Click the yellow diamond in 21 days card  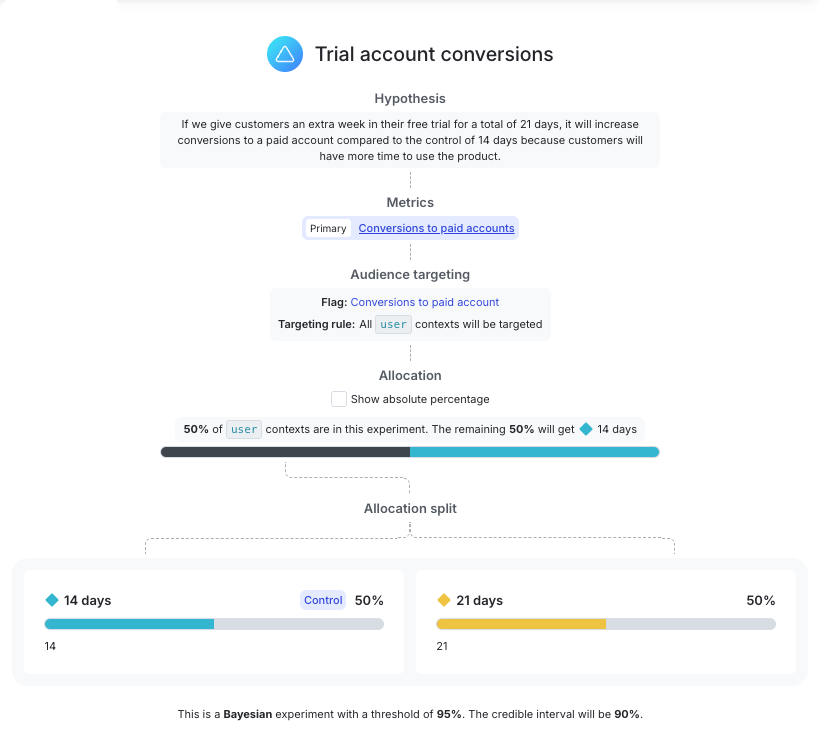click(443, 600)
